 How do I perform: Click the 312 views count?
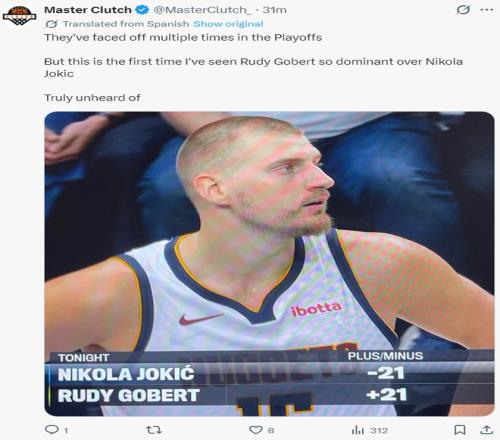(x=379, y=431)
